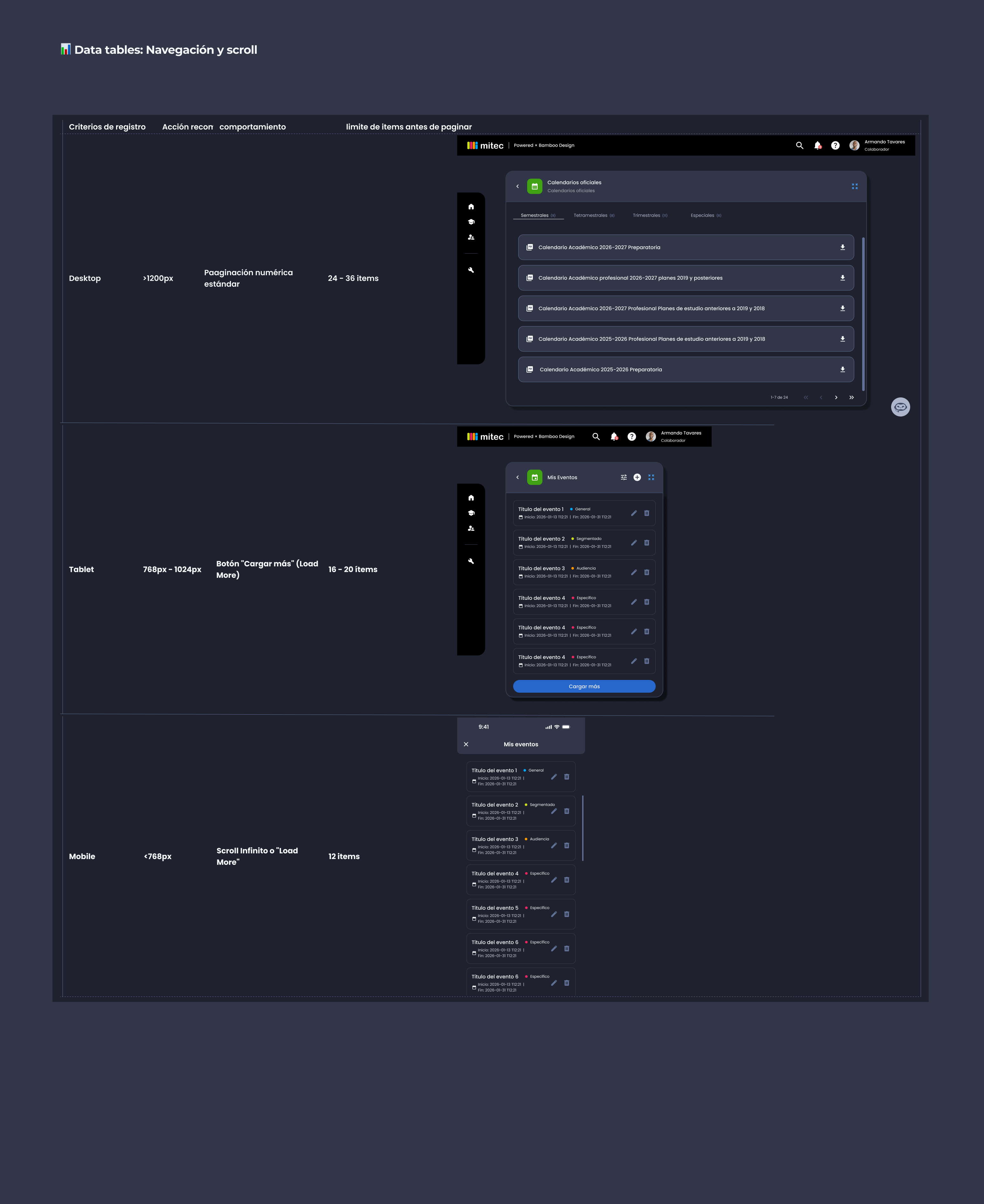Click help icon in desktop header
This screenshot has height=1204, width=984.
pyautogui.click(x=835, y=146)
